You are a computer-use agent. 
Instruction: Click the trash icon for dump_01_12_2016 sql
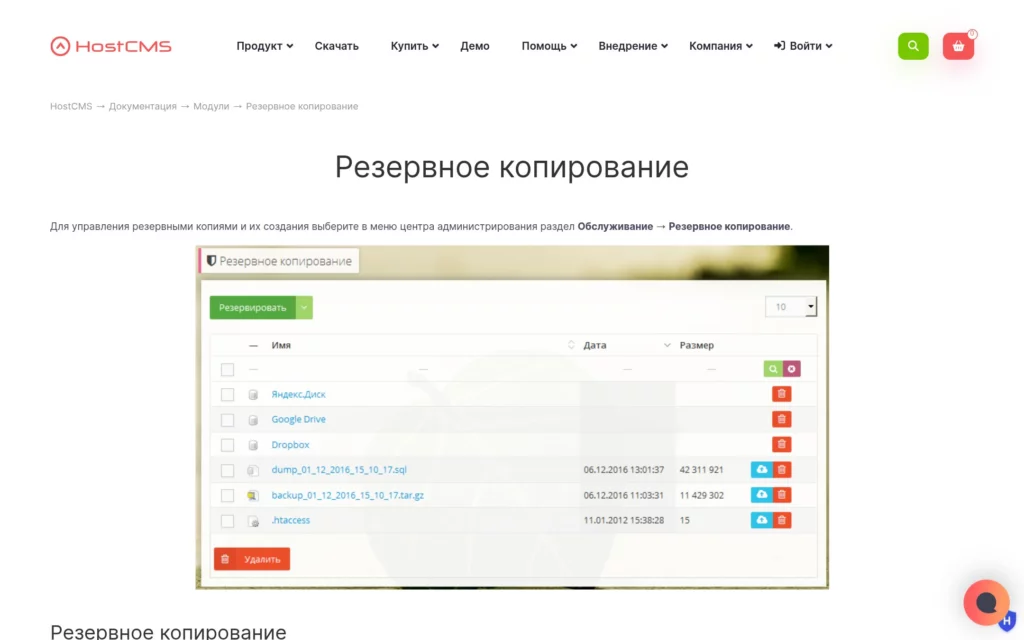click(782, 470)
